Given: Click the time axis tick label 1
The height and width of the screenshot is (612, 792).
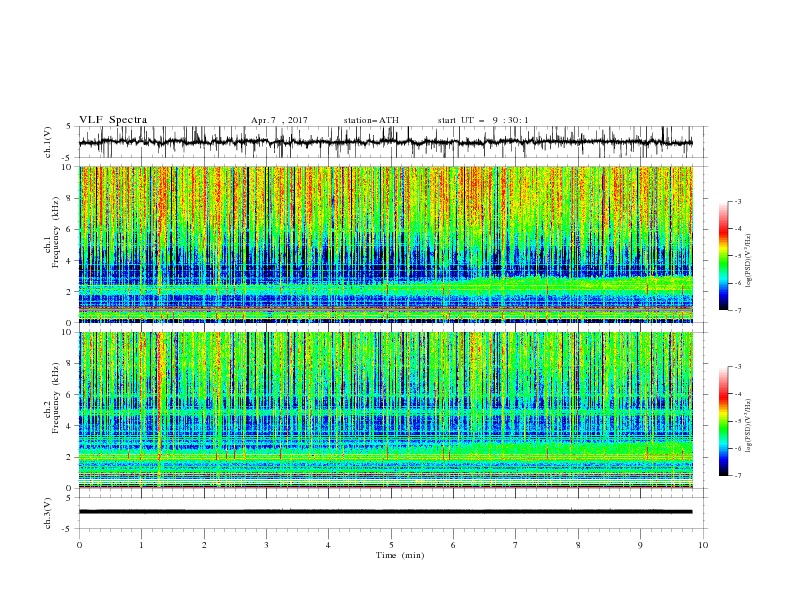Looking at the screenshot, I should point(141,545).
